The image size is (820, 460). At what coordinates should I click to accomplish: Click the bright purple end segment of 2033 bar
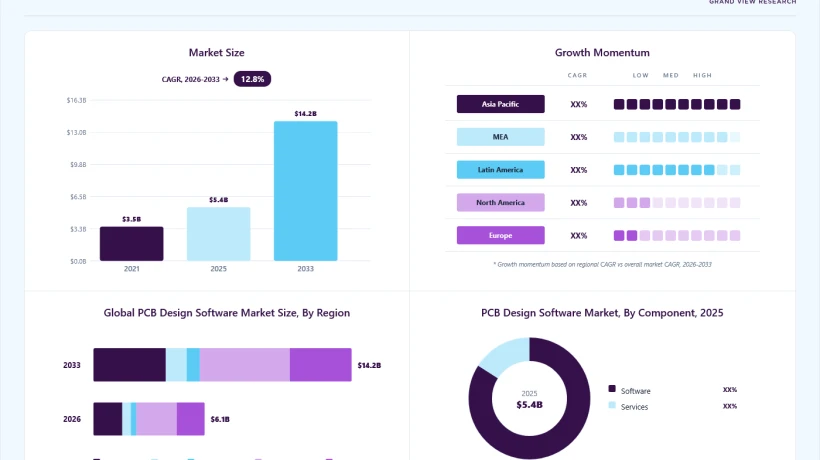click(x=321, y=365)
